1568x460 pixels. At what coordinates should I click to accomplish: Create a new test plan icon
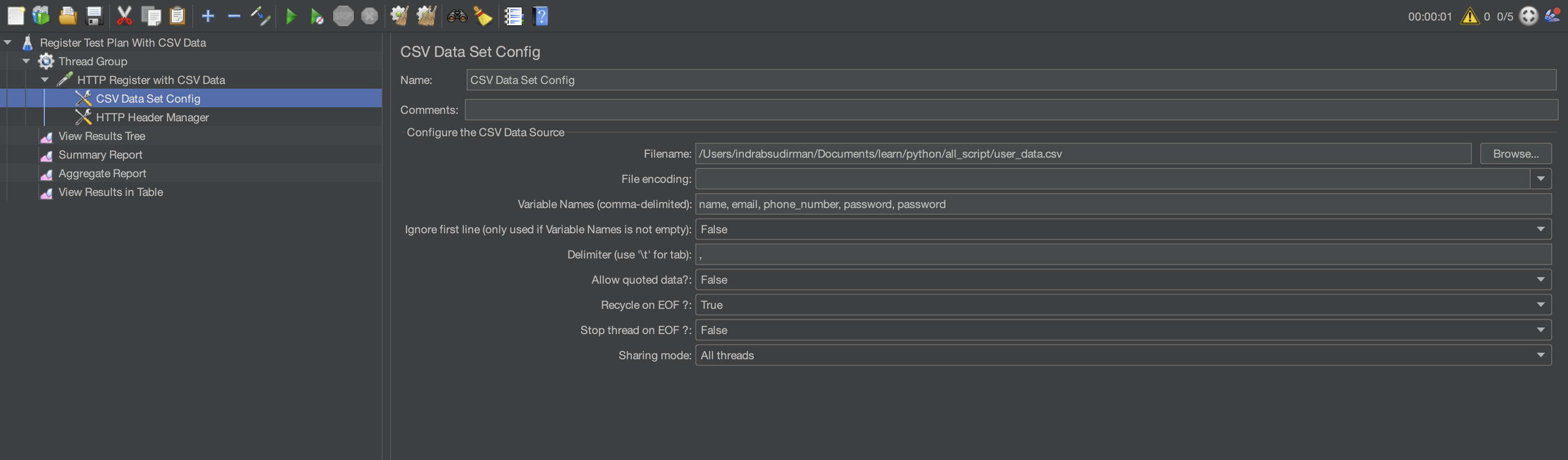point(16,16)
